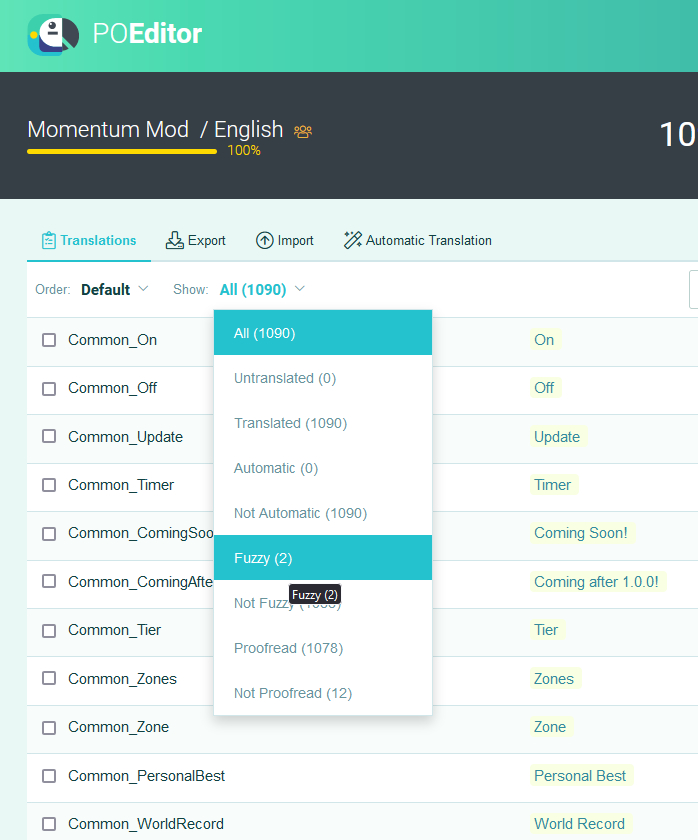
Task: Open contributors icon next to English
Action: pyautogui.click(x=303, y=131)
